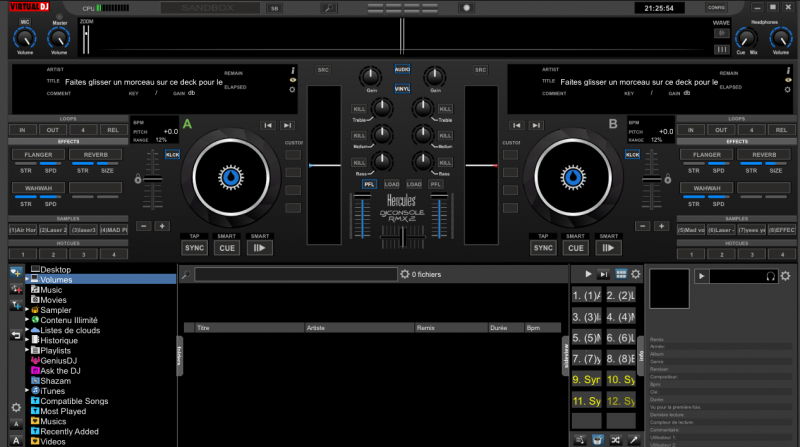The height and width of the screenshot is (447, 800).
Task: Select Shazam in folder tree
Action: [55, 381]
